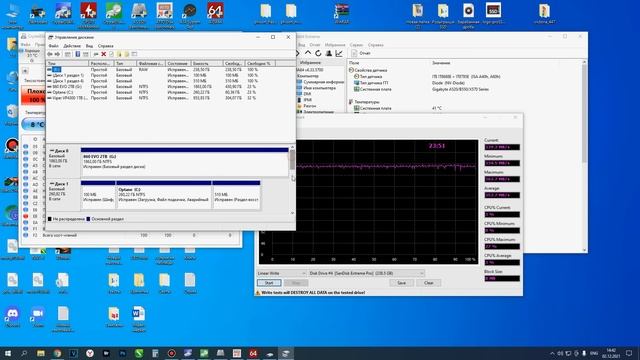Open the Сервис menu in AIDA64 window
Screen dimensions: 640x360
(356, 45)
